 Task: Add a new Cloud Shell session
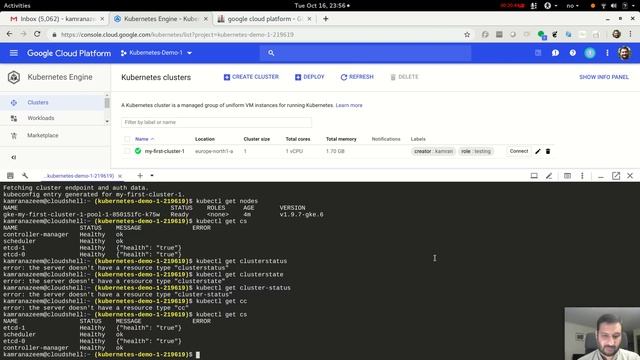point(140,176)
